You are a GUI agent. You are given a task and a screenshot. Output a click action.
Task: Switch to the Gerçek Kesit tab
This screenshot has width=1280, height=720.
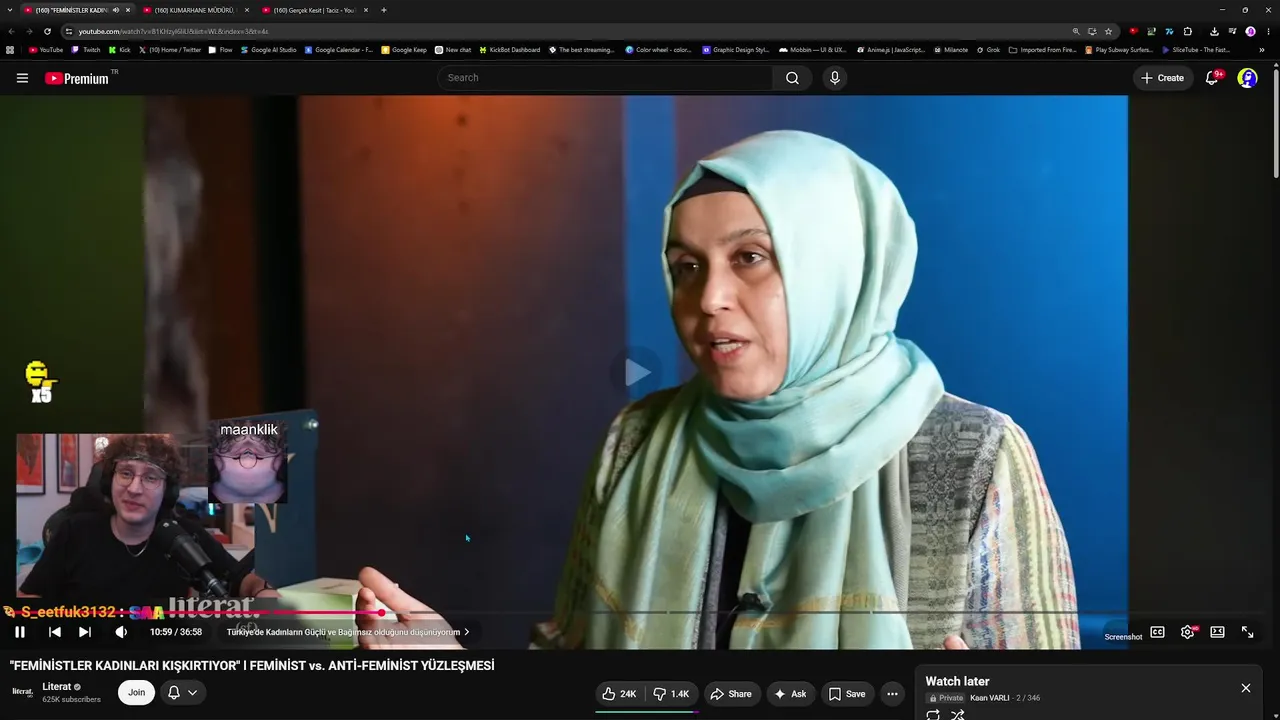point(314,10)
